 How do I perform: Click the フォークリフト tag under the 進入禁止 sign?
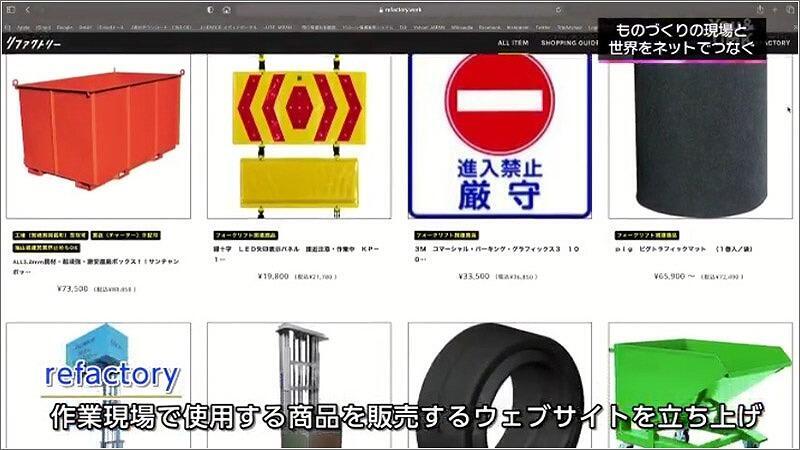[446, 235]
